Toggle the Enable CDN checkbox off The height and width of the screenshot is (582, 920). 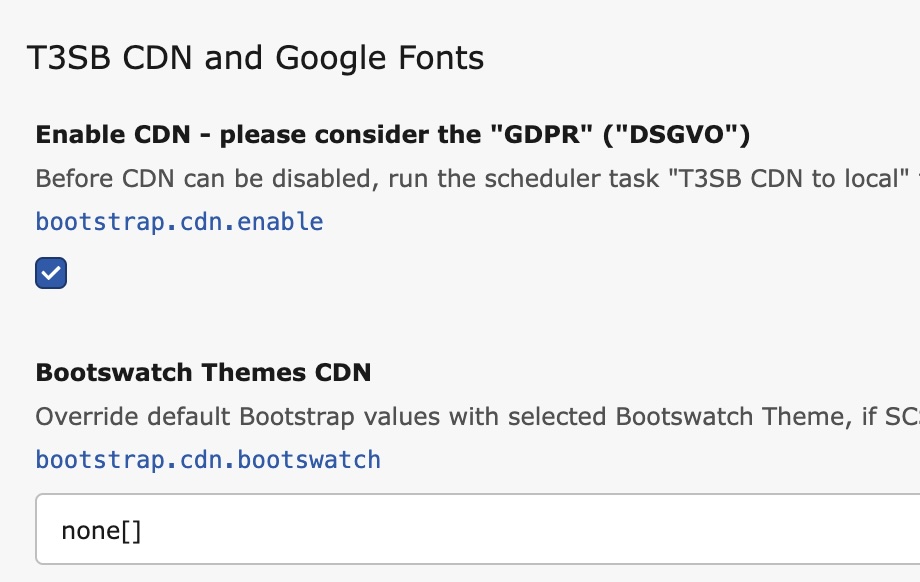(51, 273)
